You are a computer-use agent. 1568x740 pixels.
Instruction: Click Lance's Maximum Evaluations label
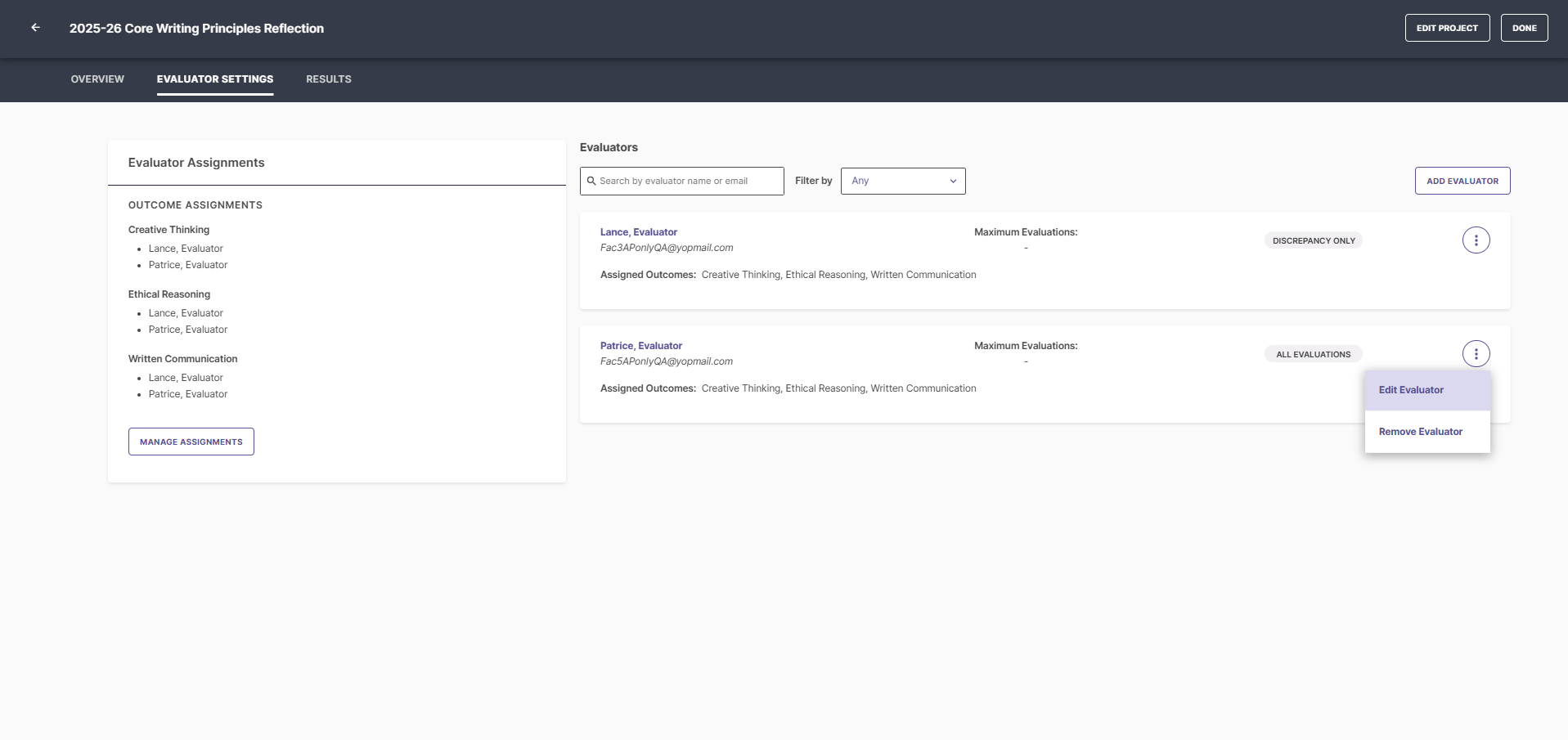pos(1026,232)
